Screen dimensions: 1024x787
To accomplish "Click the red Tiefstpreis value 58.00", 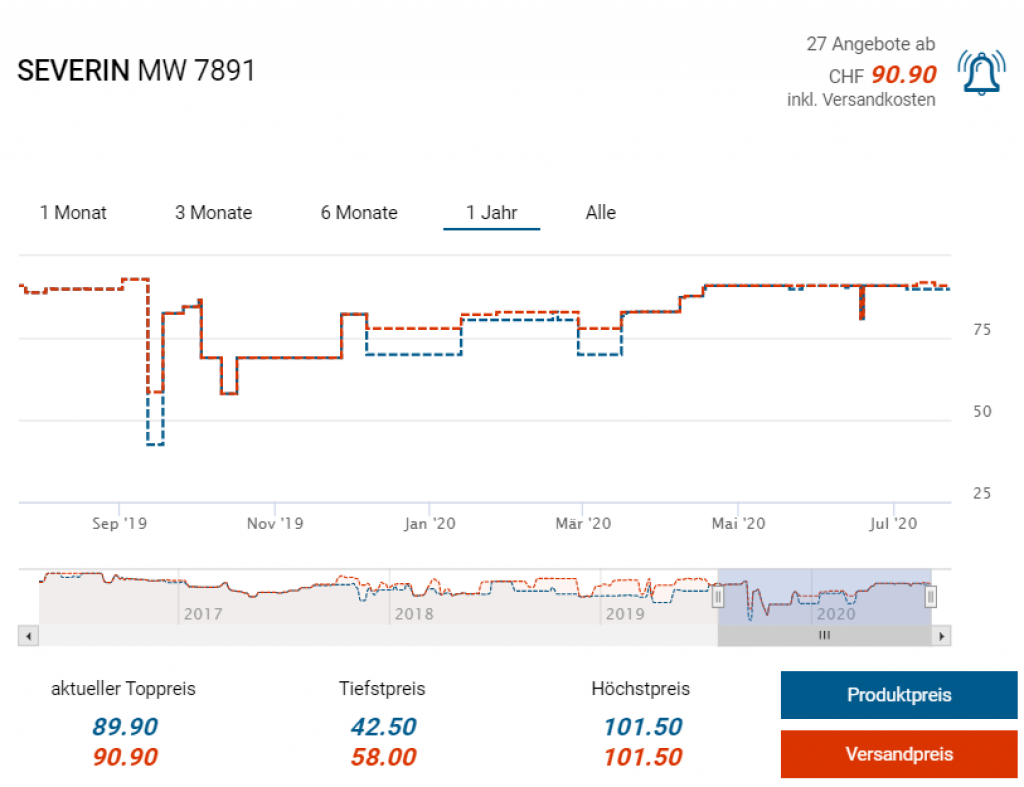I will click(x=383, y=757).
